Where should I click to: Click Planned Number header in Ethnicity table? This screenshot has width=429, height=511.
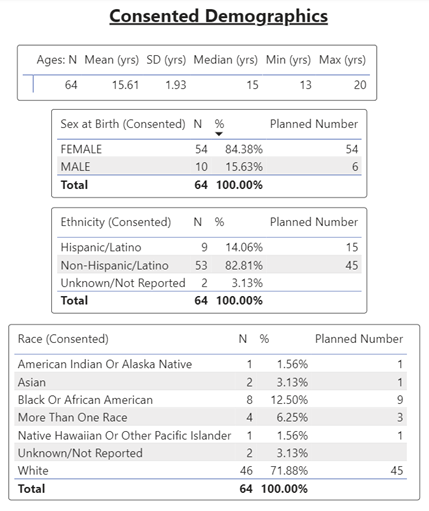click(x=314, y=222)
